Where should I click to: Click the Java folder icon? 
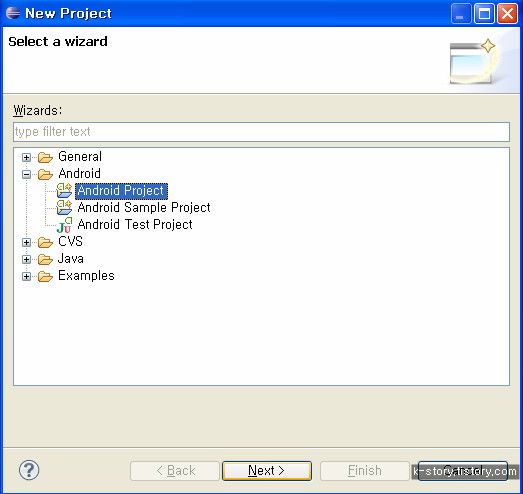45,259
